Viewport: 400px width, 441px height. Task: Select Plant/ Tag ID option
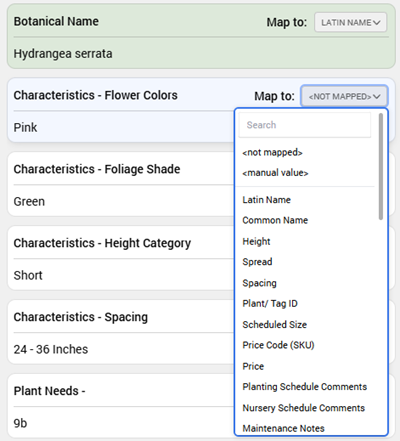[x=270, y=304]
